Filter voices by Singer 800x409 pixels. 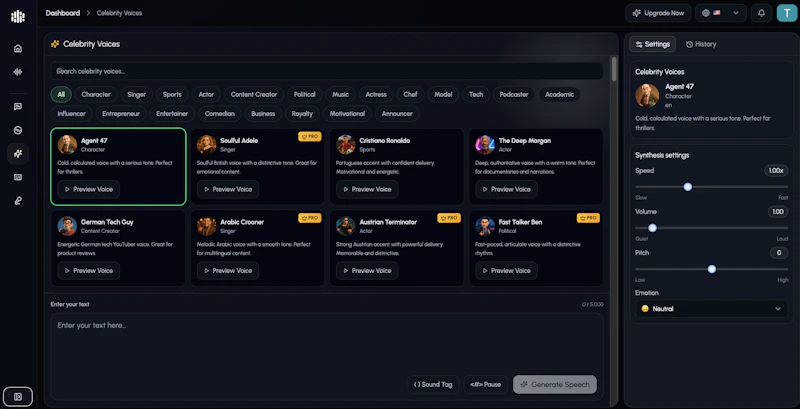pyautogui.click(x=137, y=94)
